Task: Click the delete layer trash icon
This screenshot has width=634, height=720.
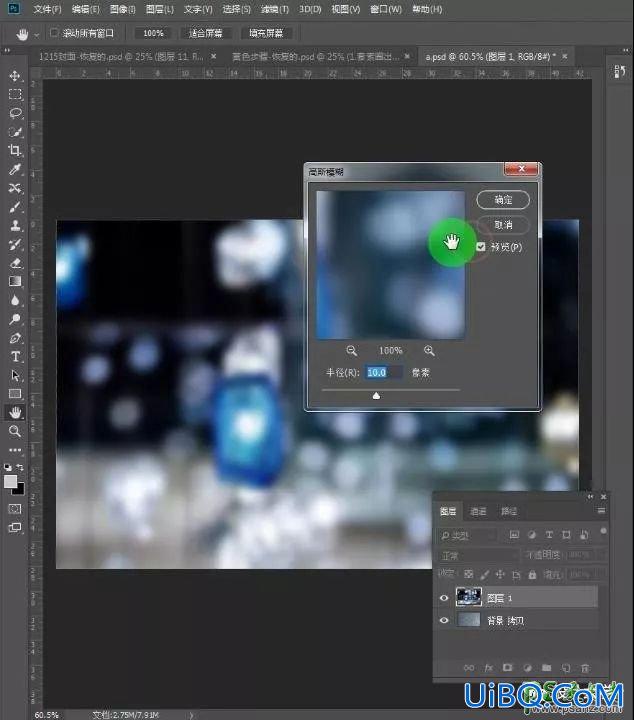Action: tap(585, 668)
